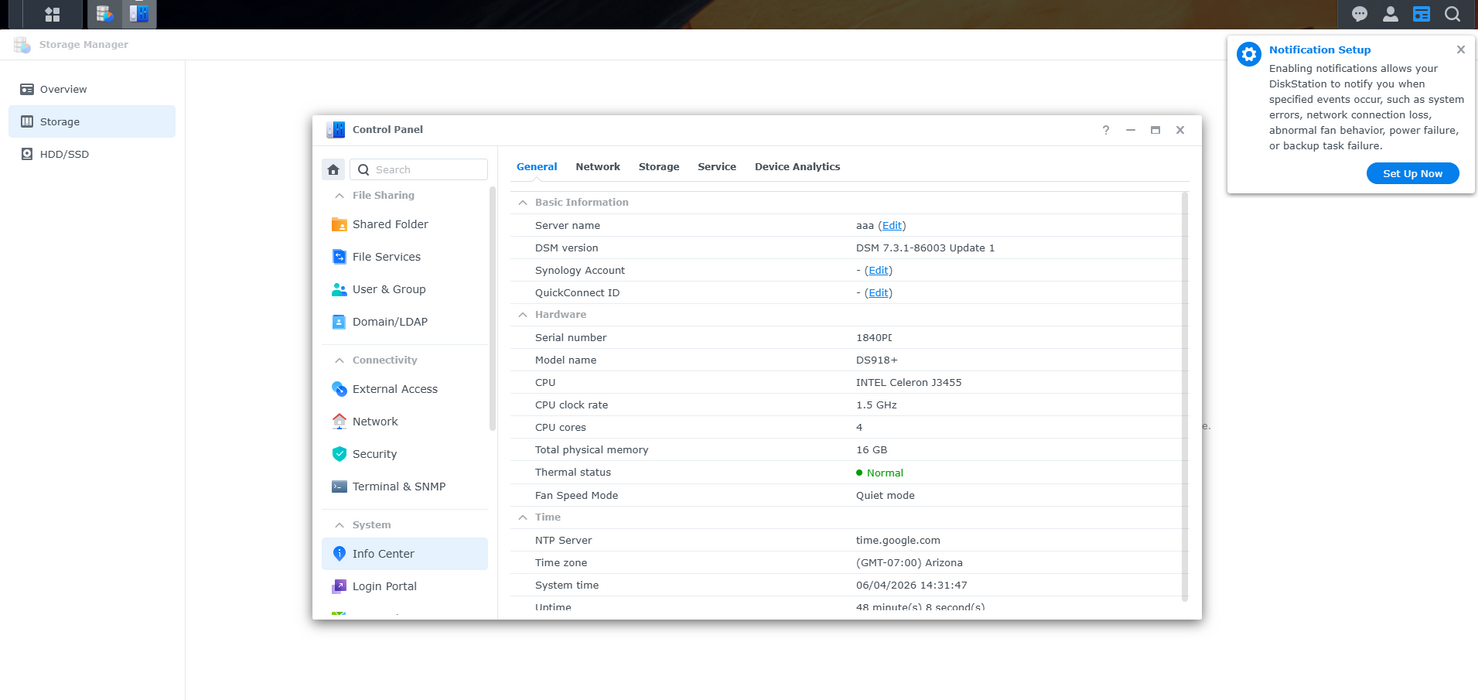Image resolution: width=1478 pixels, height=700 pixels.
Task: Open File Services settings
Action: coord(405,257)
